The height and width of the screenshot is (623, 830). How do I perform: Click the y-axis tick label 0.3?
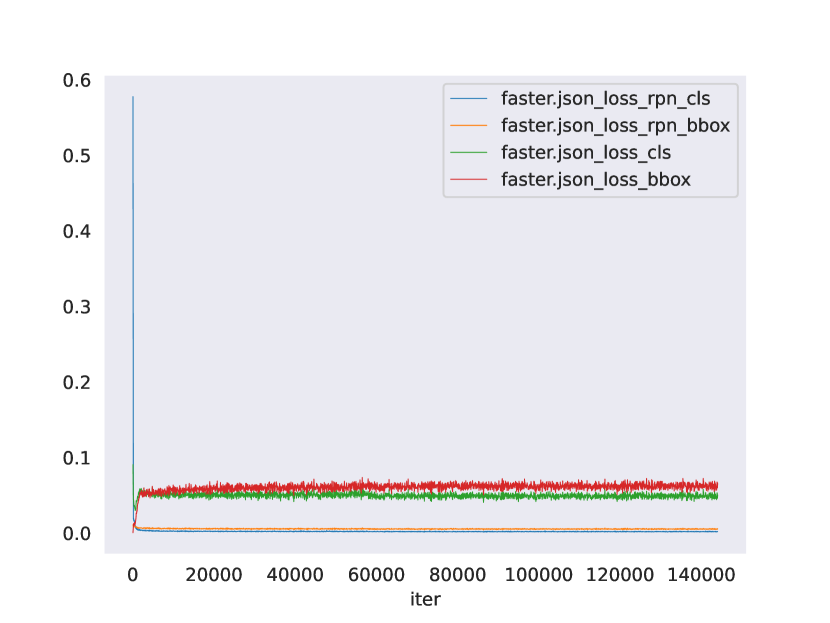point(77,307)
